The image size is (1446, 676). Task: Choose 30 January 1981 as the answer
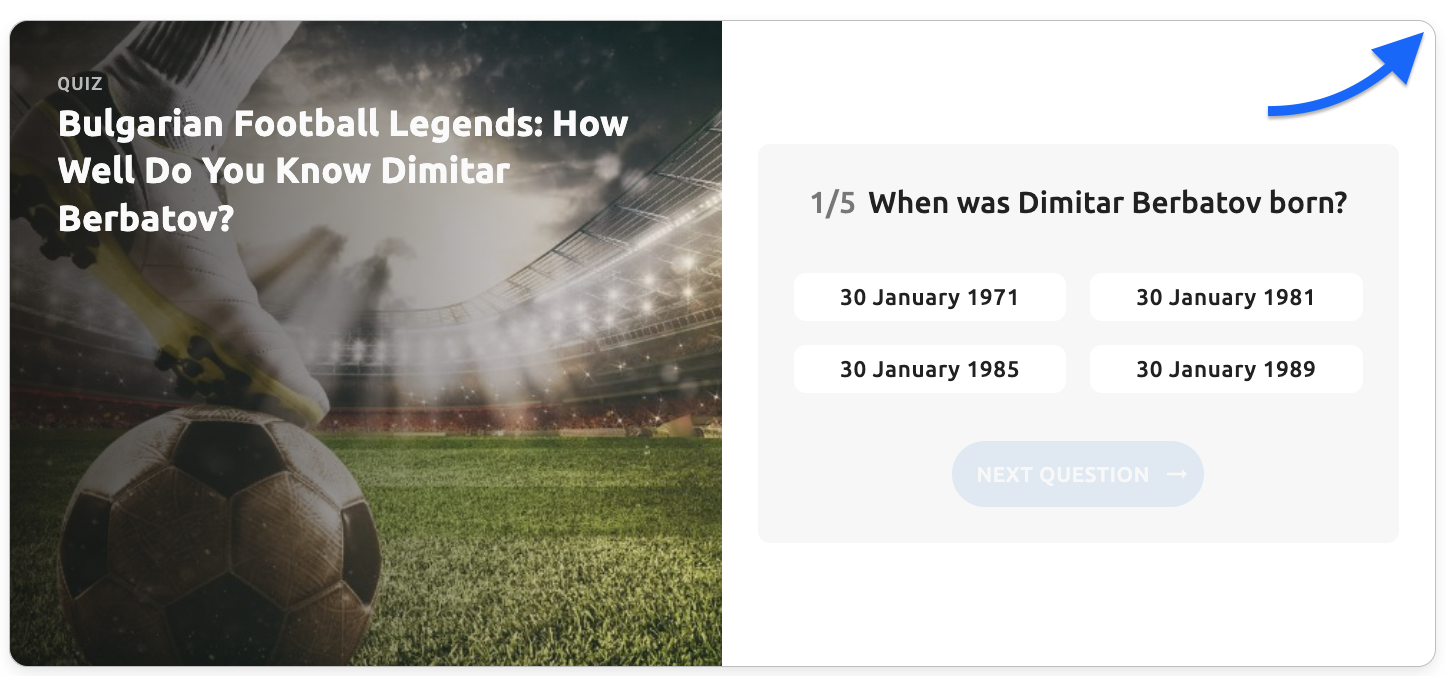click(x=1225, y=297)
